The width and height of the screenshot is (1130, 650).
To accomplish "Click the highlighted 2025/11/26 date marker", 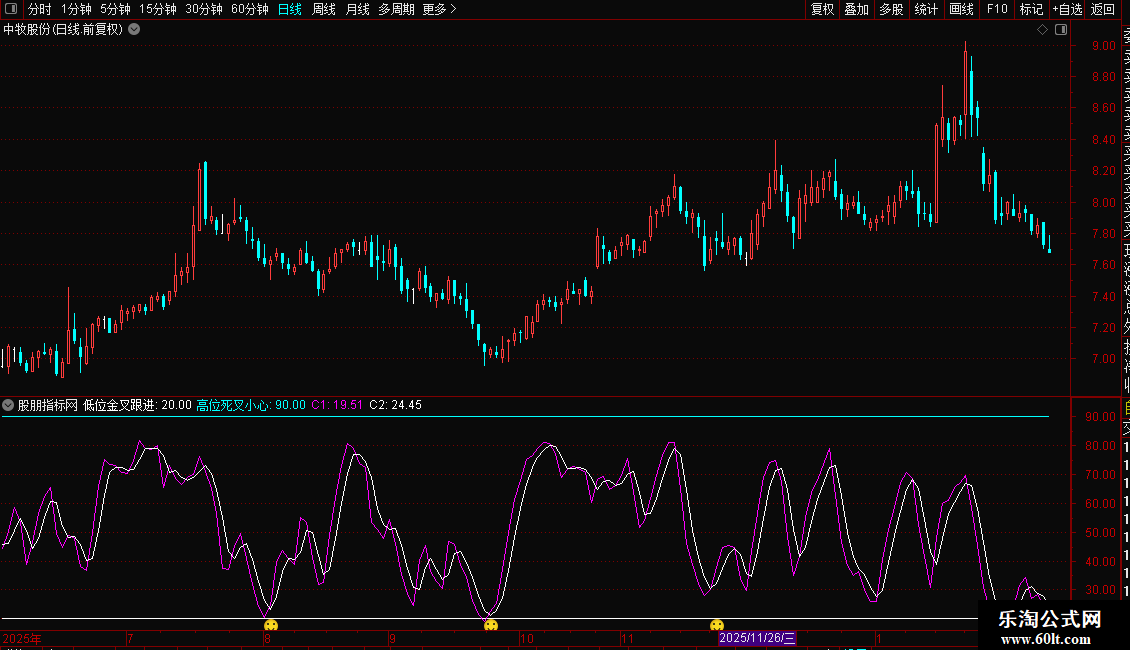I will pyautogui.click(x=758, y=638).
